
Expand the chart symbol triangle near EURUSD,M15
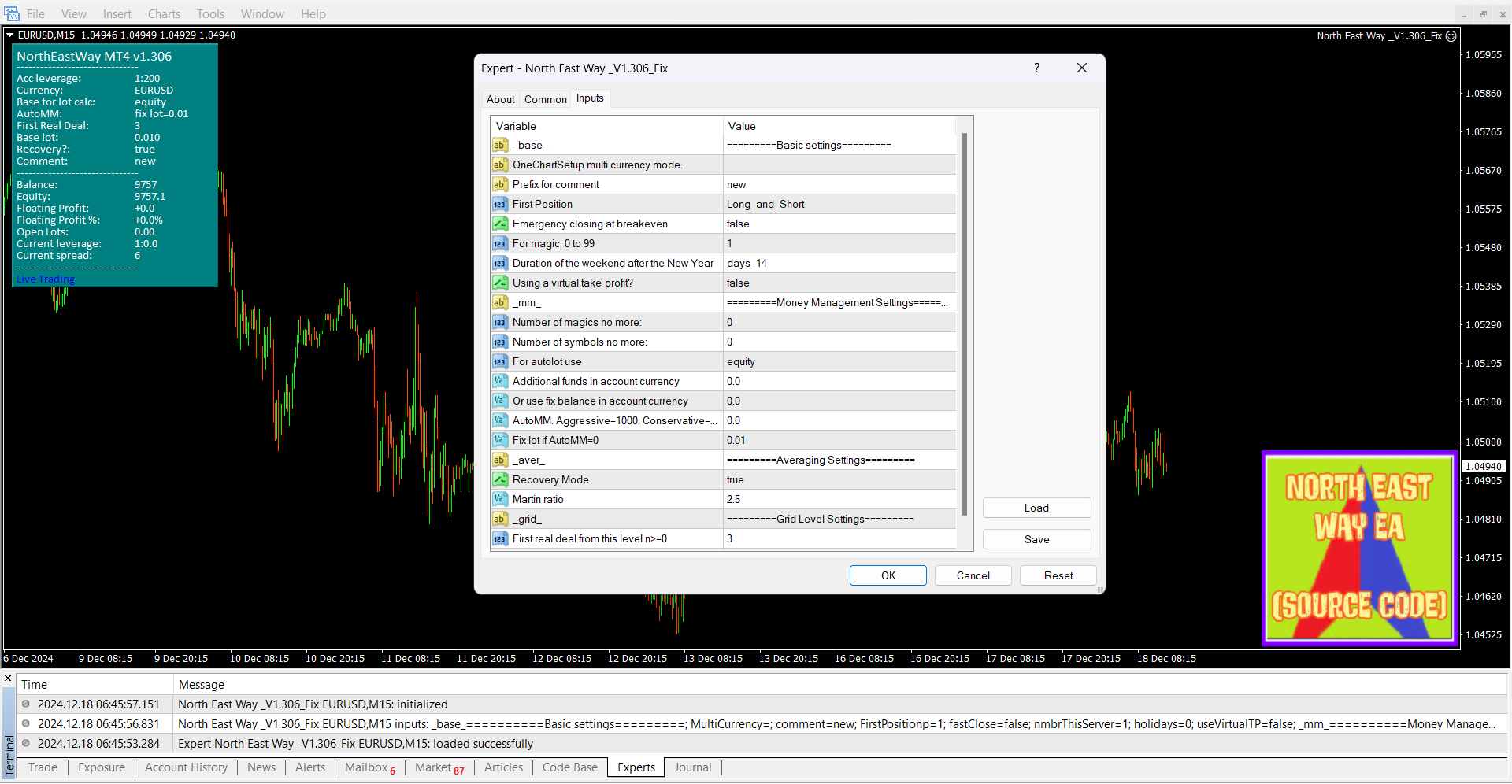pos(10,35)
